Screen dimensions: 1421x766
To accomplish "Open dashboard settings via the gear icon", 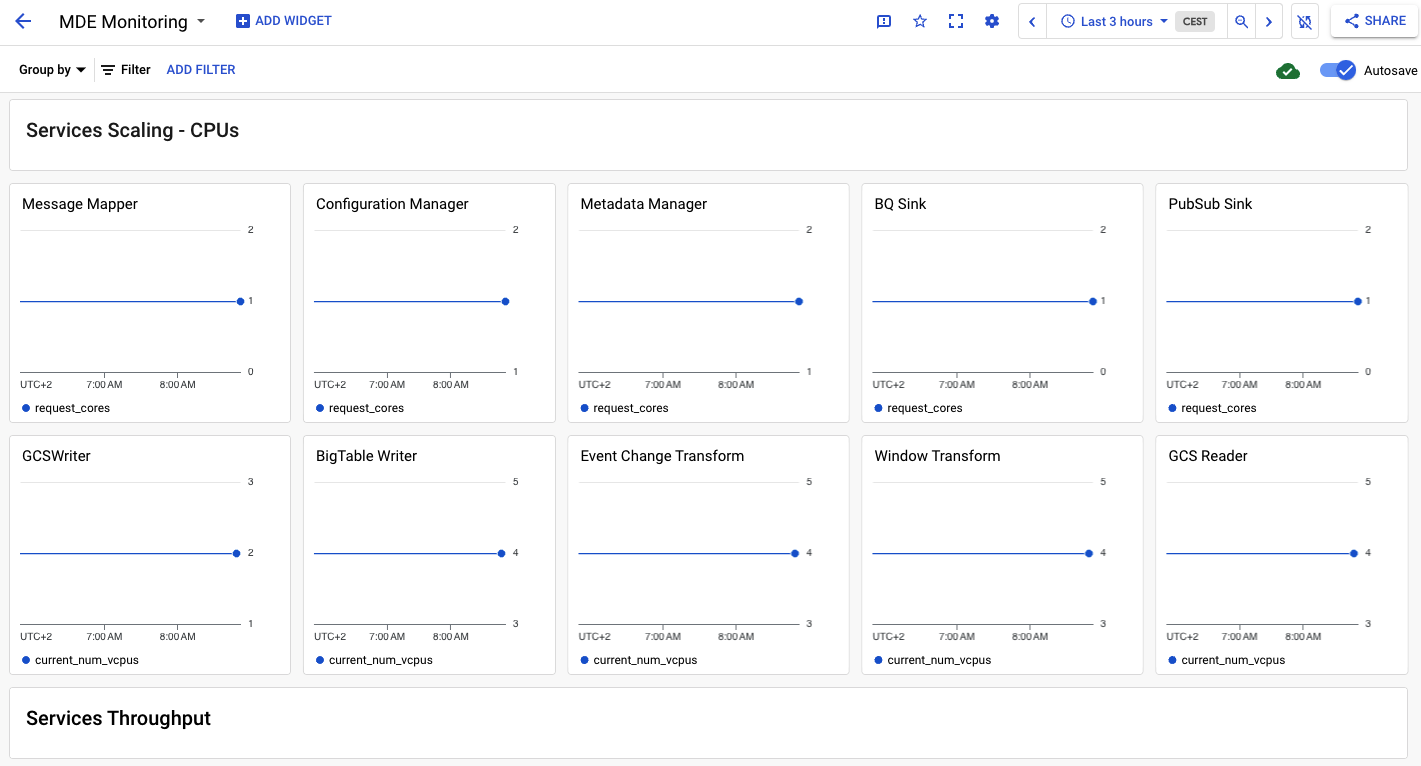I will 991,21.
